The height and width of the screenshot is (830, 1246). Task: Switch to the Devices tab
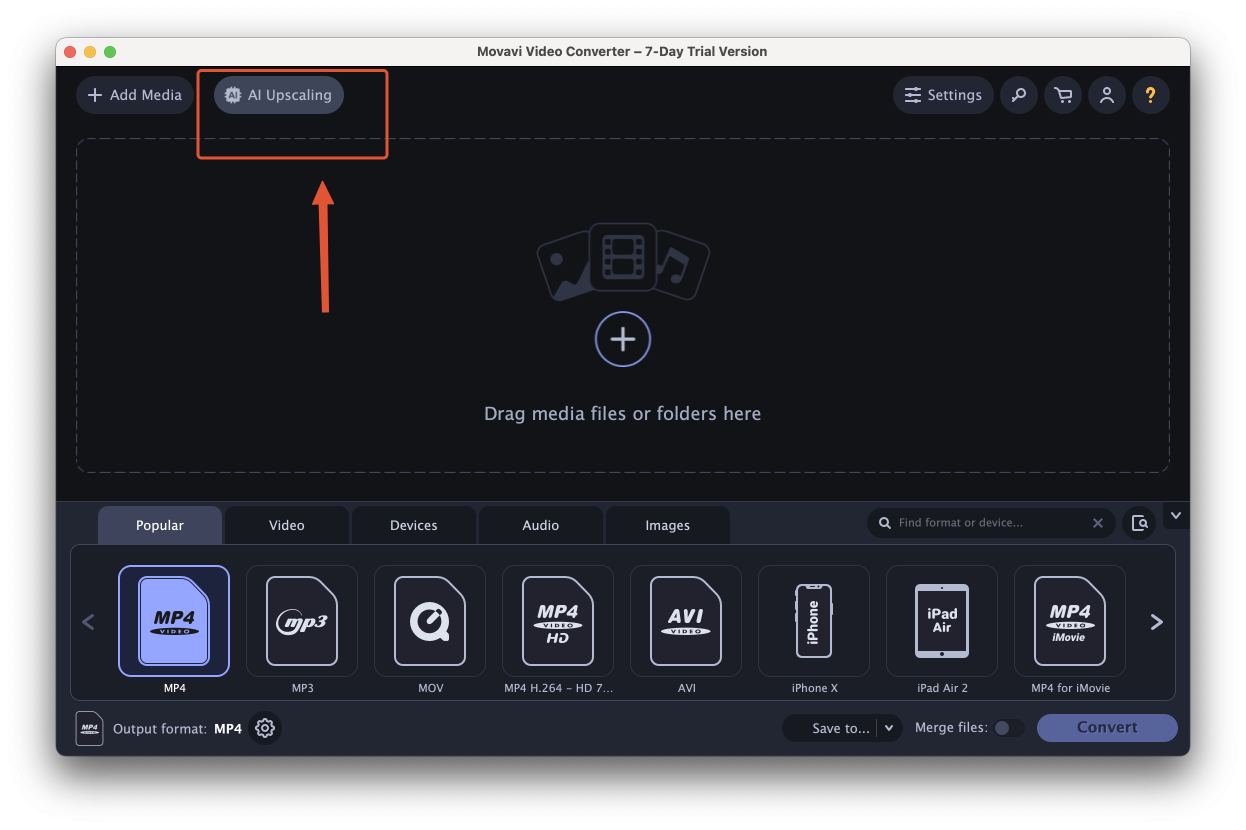click(414, 525)
